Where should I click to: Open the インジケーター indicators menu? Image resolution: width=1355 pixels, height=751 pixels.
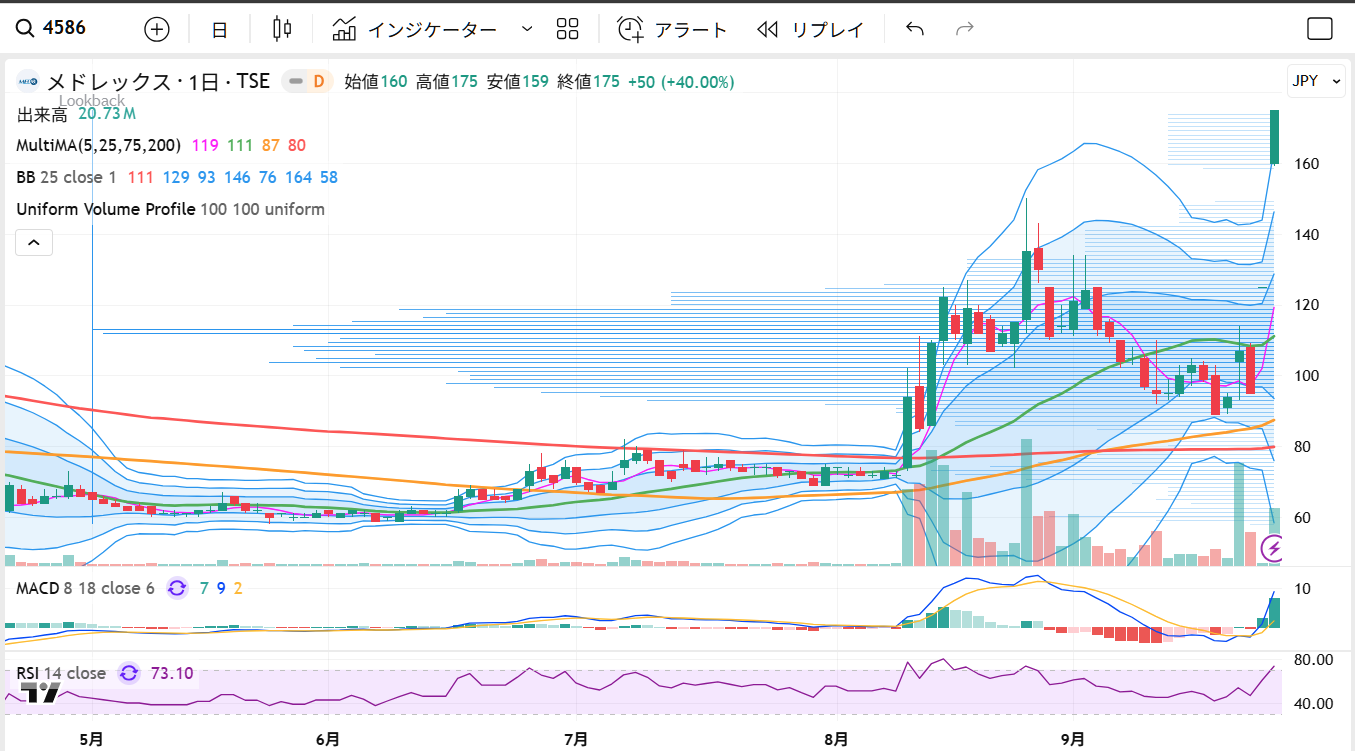(415, 29)
